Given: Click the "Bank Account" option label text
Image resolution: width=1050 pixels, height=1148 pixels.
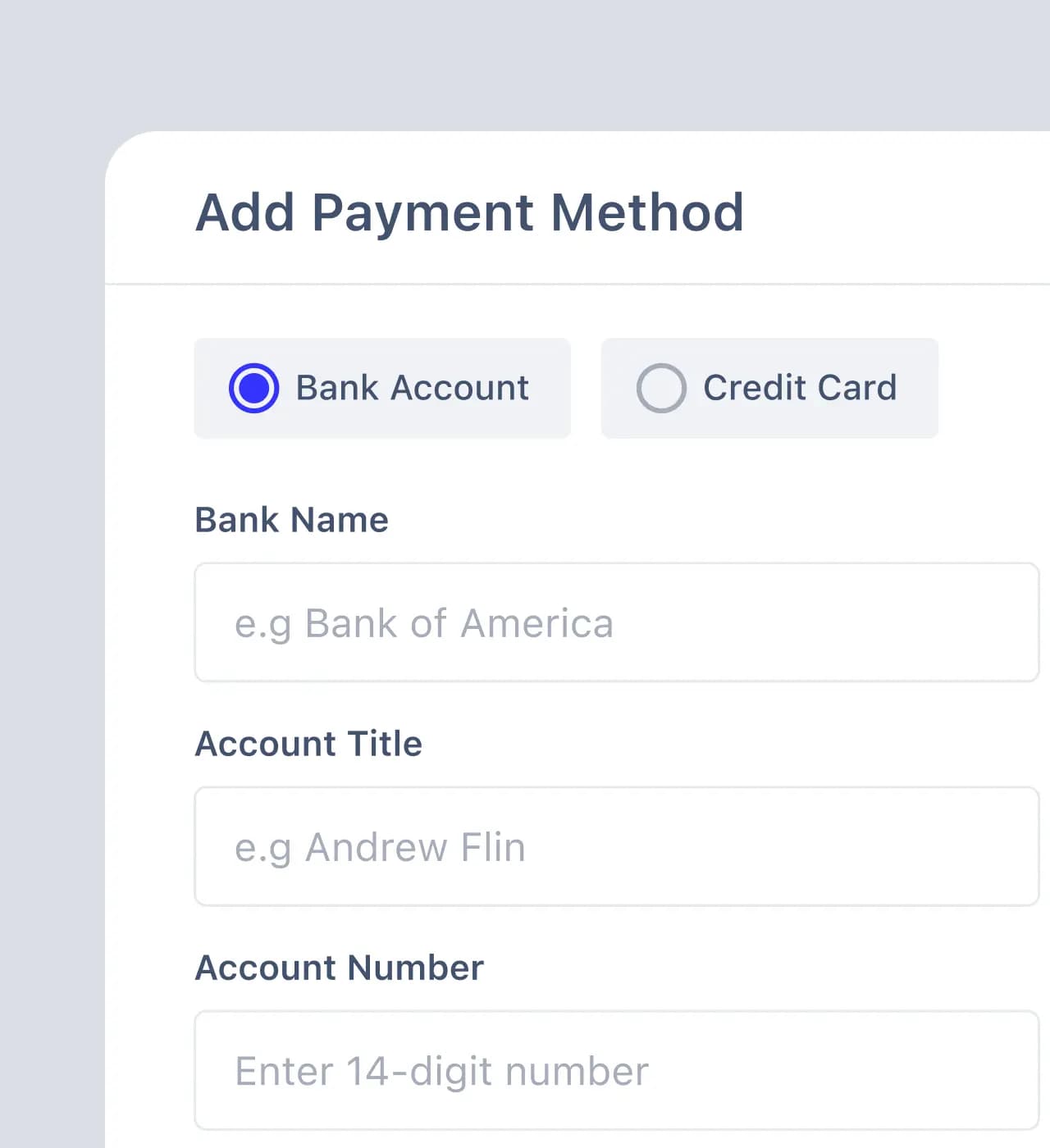Looking at the screenshot, I should (412, 388).
